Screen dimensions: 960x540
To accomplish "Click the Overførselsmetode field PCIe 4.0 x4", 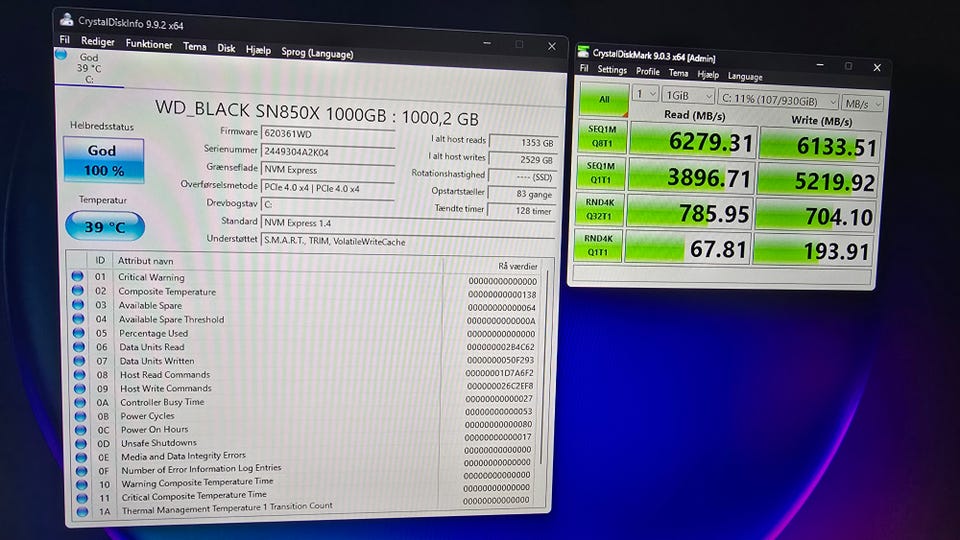I will pyautogui.click(x=328, y=188).
